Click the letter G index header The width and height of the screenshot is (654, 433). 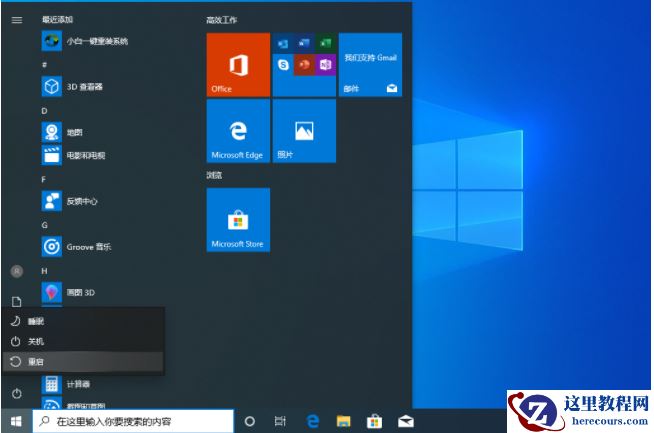tap(45, 225)
